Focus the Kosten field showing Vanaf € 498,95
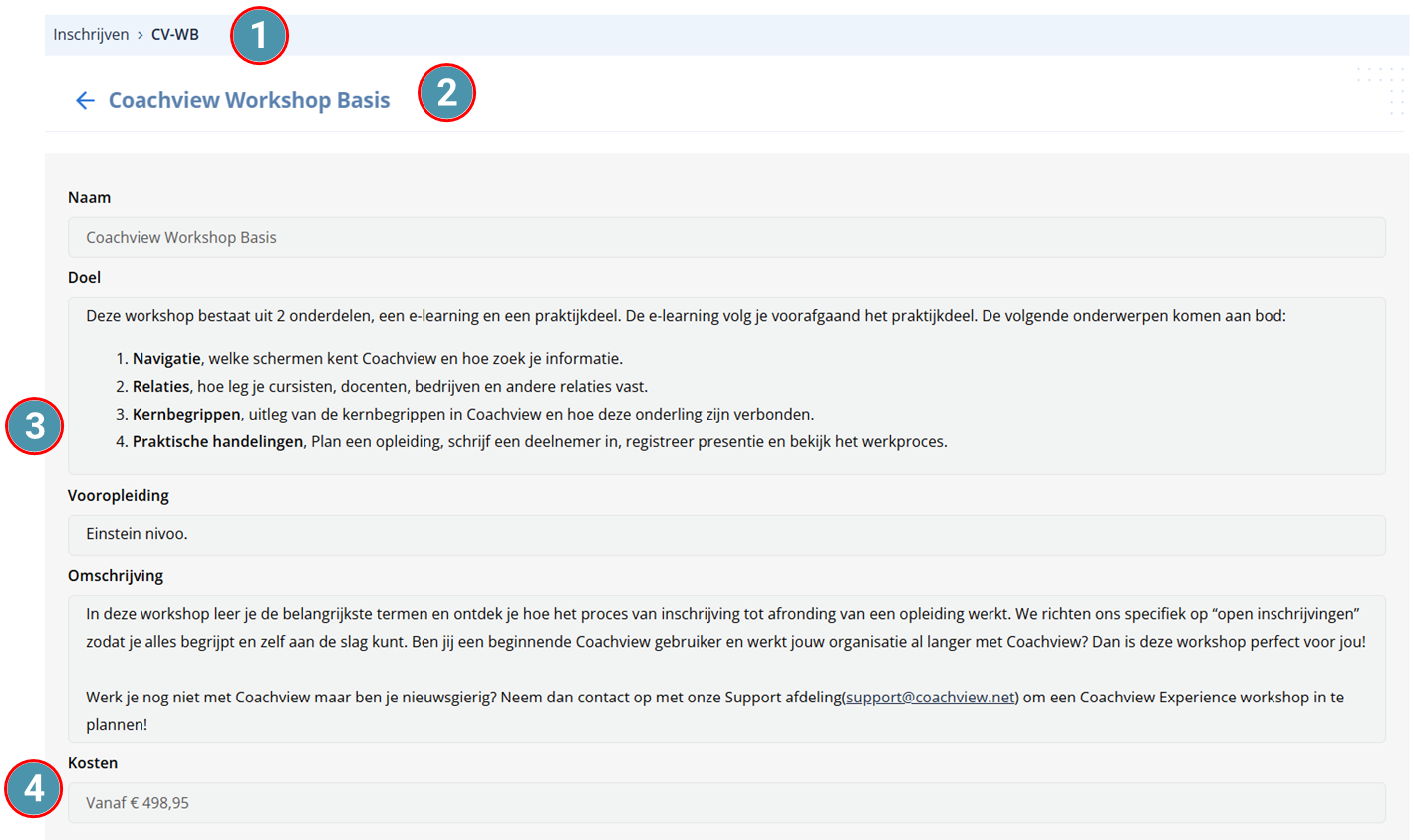1415x840 pixels. tap(726, 803)
